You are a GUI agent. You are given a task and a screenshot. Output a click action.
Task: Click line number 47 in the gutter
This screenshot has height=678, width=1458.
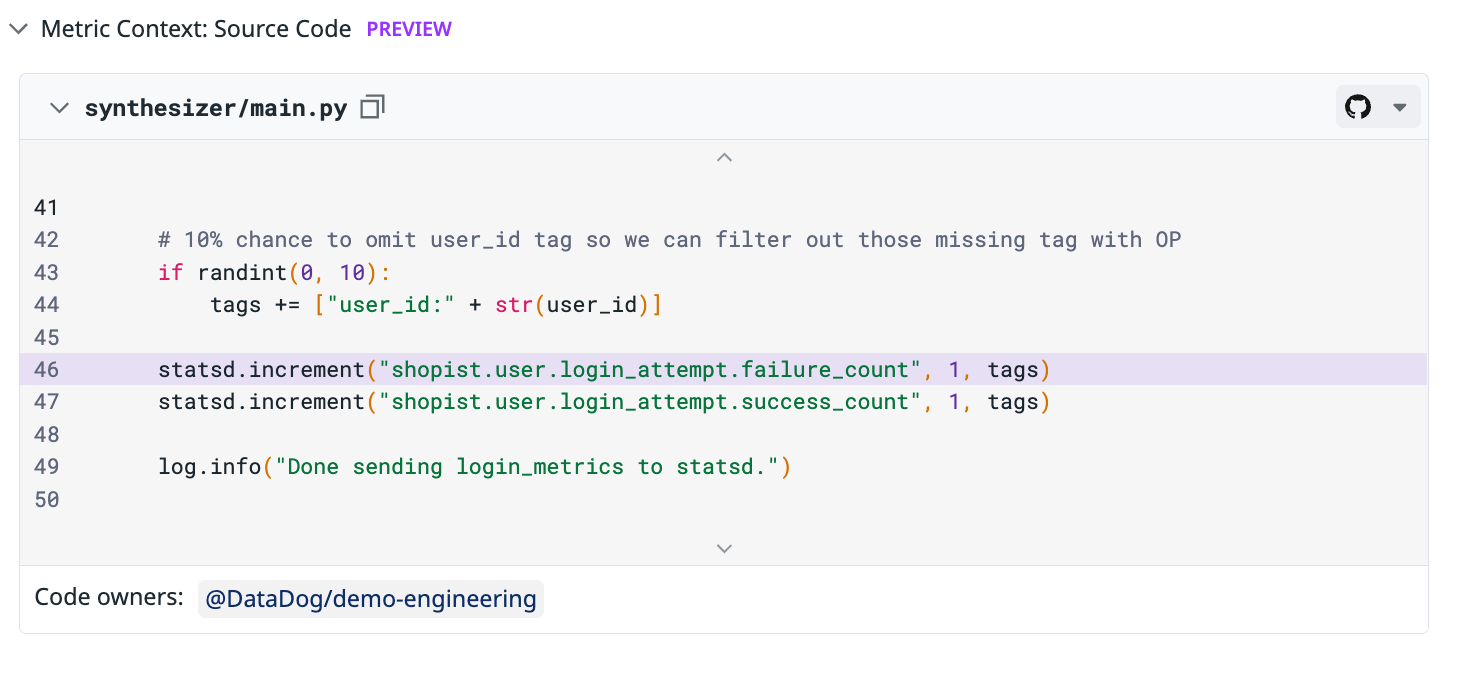46,402
